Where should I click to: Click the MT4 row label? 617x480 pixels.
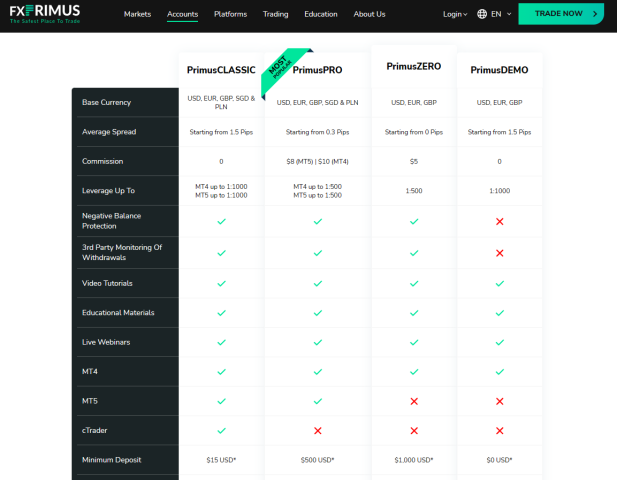coord(90,371)
